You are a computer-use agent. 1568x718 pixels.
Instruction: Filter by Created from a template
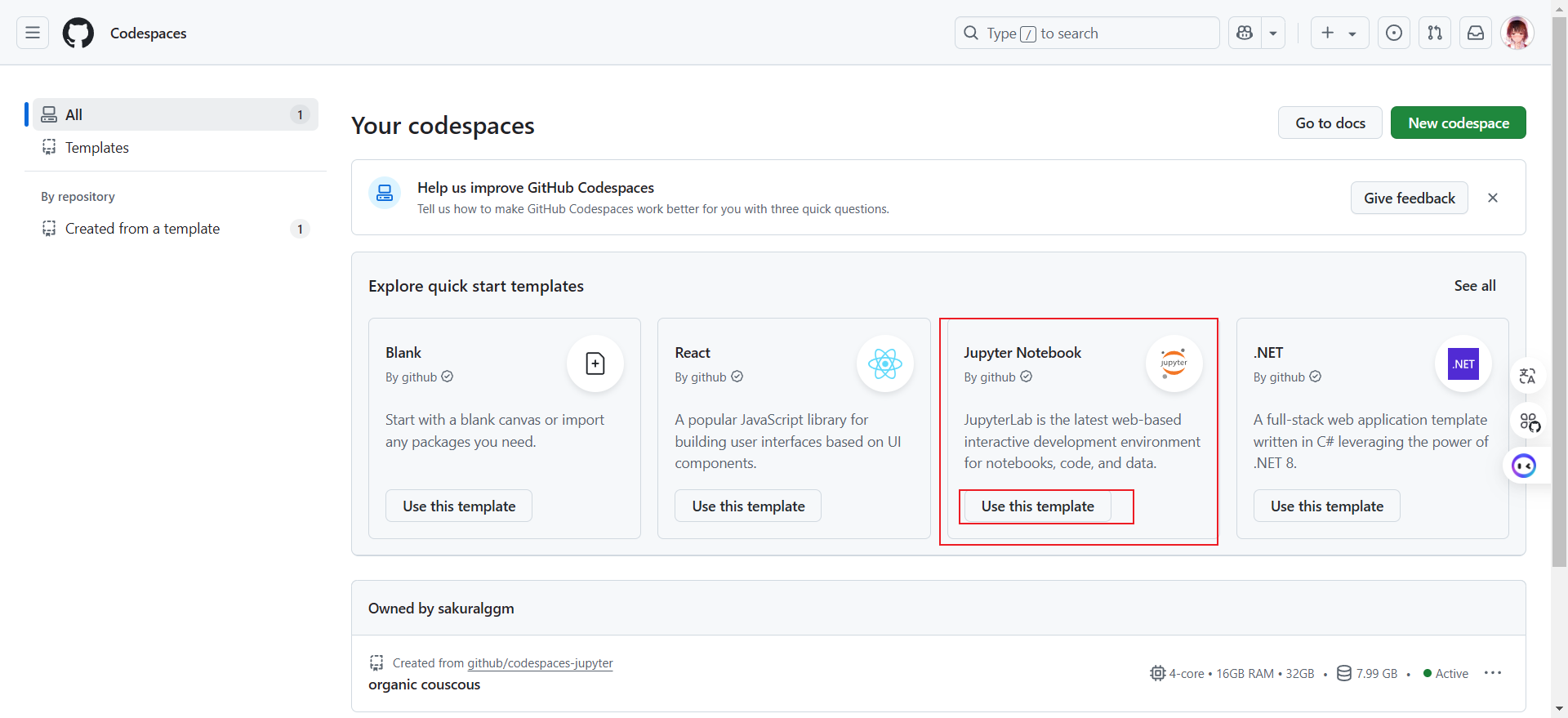coord(176,229)
